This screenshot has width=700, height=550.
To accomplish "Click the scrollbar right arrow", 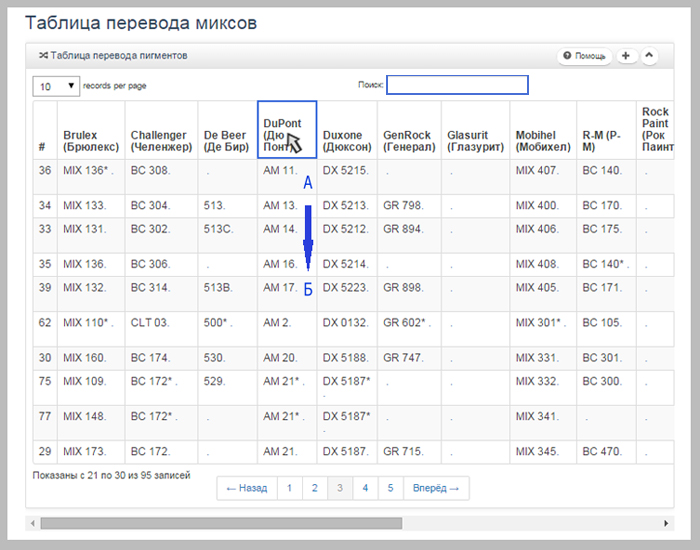I will 666,523.
